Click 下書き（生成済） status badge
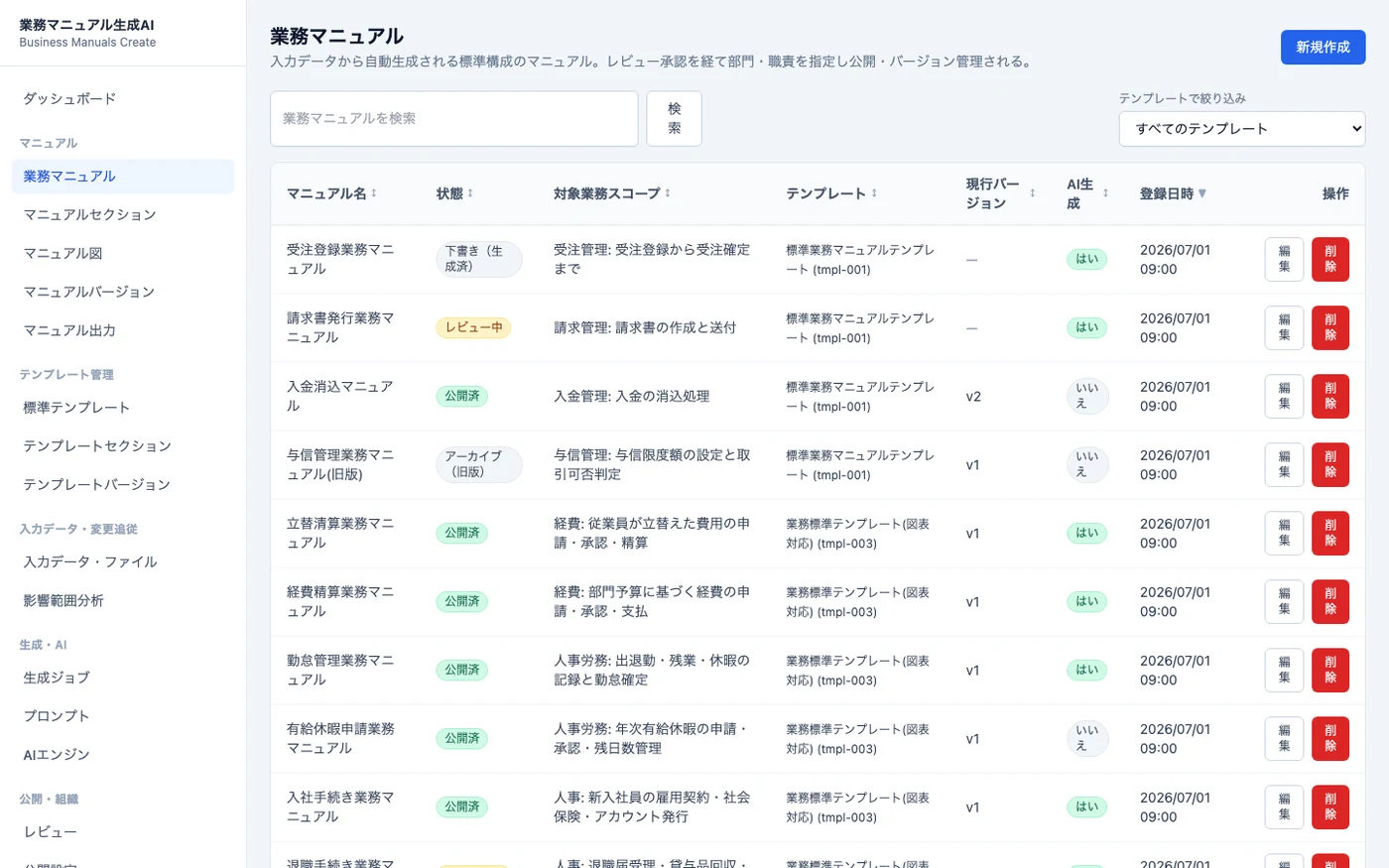The image size is (1389, 868). point(479,259)
